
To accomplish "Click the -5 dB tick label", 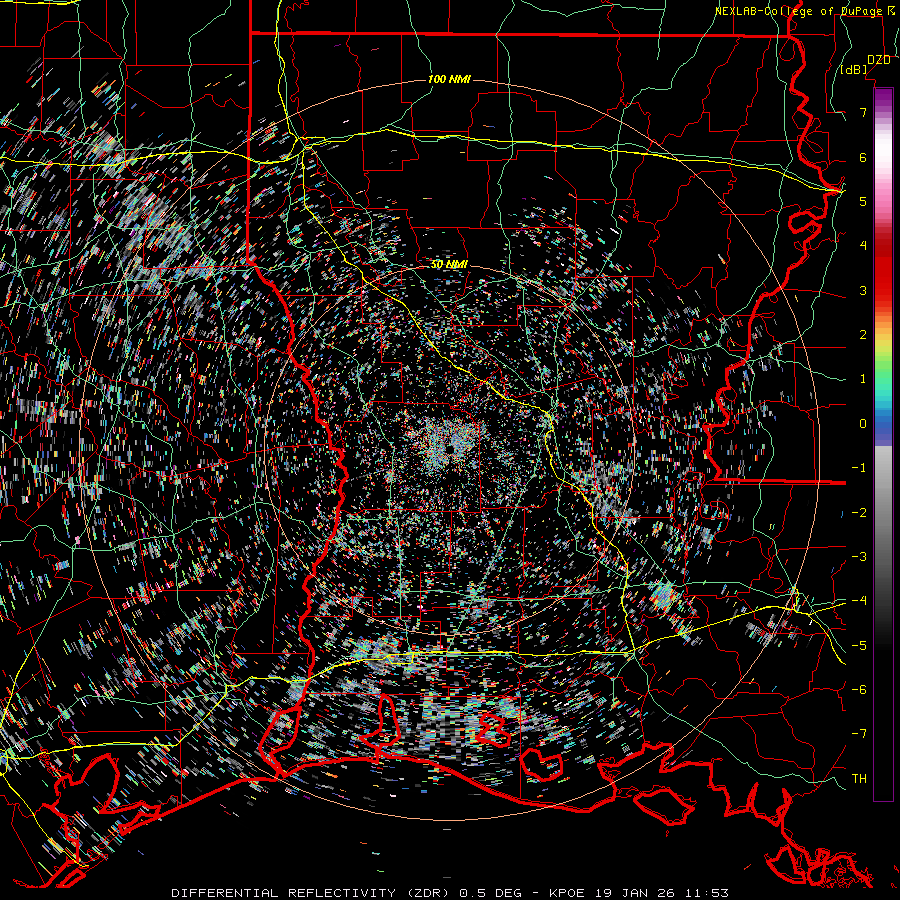I will pos(859,646).
